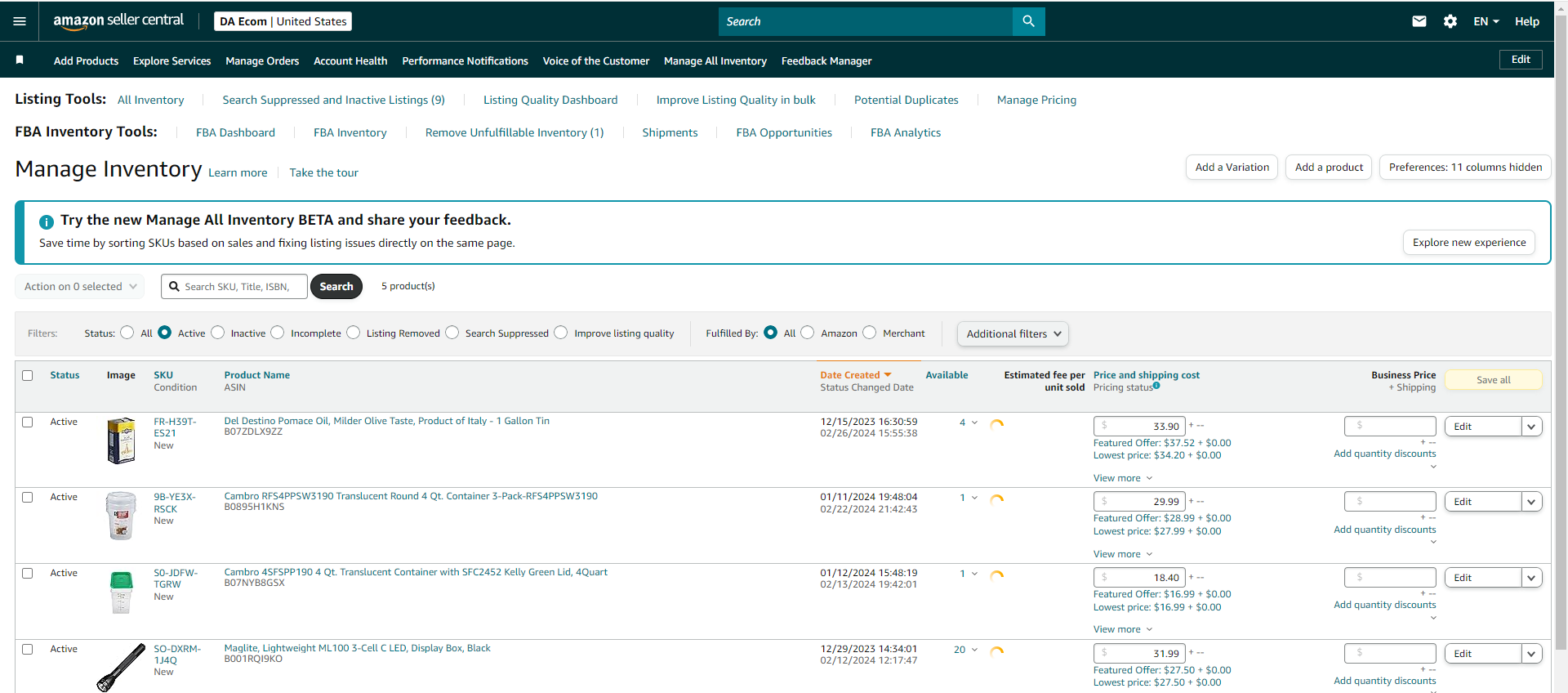
Task: Open Kelly Green Lid container image
Action: click(x=121, y=592)
